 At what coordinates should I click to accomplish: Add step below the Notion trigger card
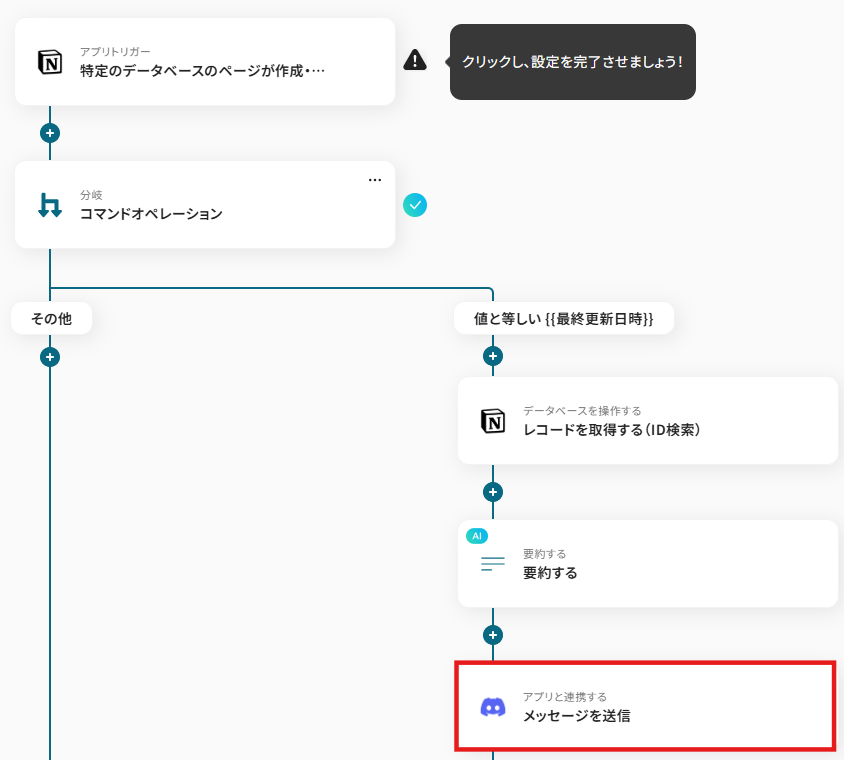point(50,133)
